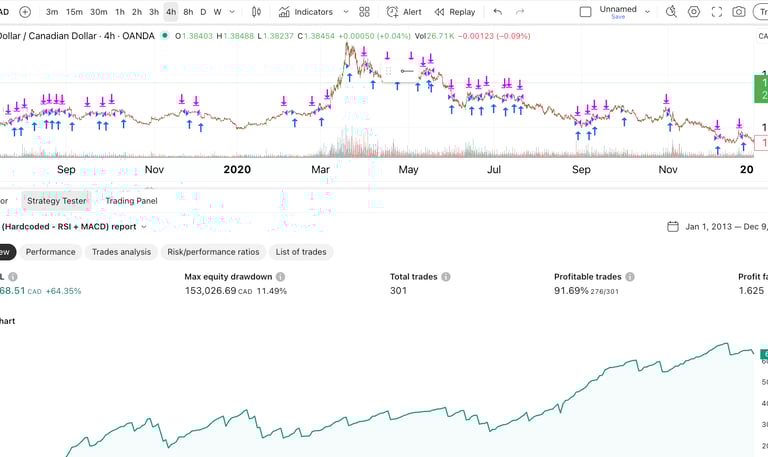Select the 3m timeframe
768x457 pixels.
coord(52,12)
